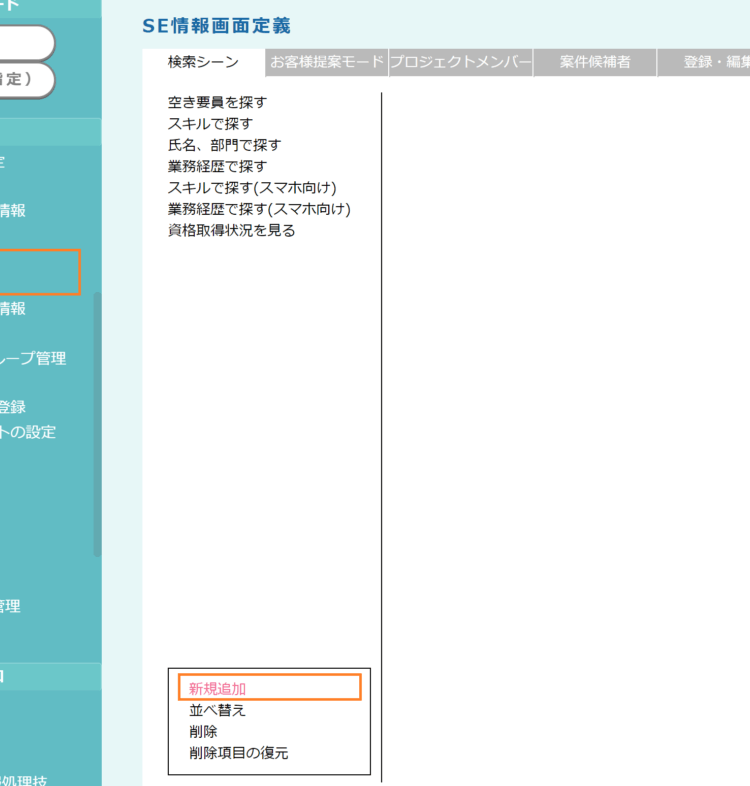The width and height of the screenshot is (750, 786).
Task: Click the 並べ替え action
Action: (217, 710)
